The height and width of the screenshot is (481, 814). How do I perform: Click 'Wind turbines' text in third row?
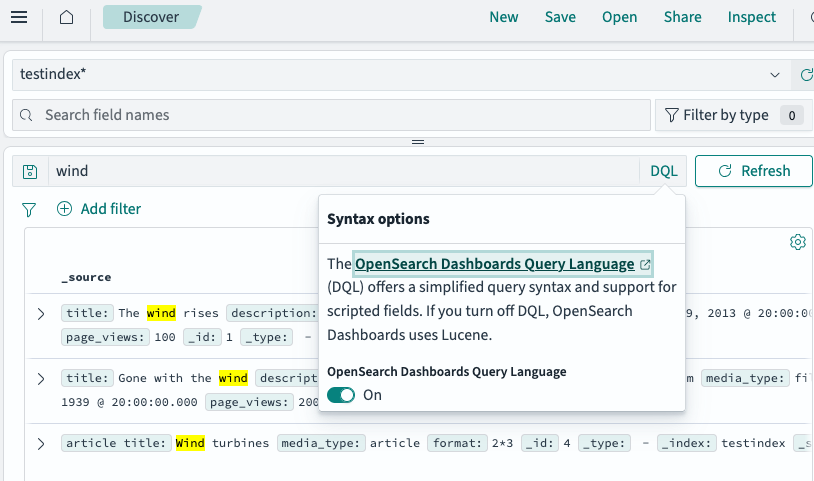point(222,443)
